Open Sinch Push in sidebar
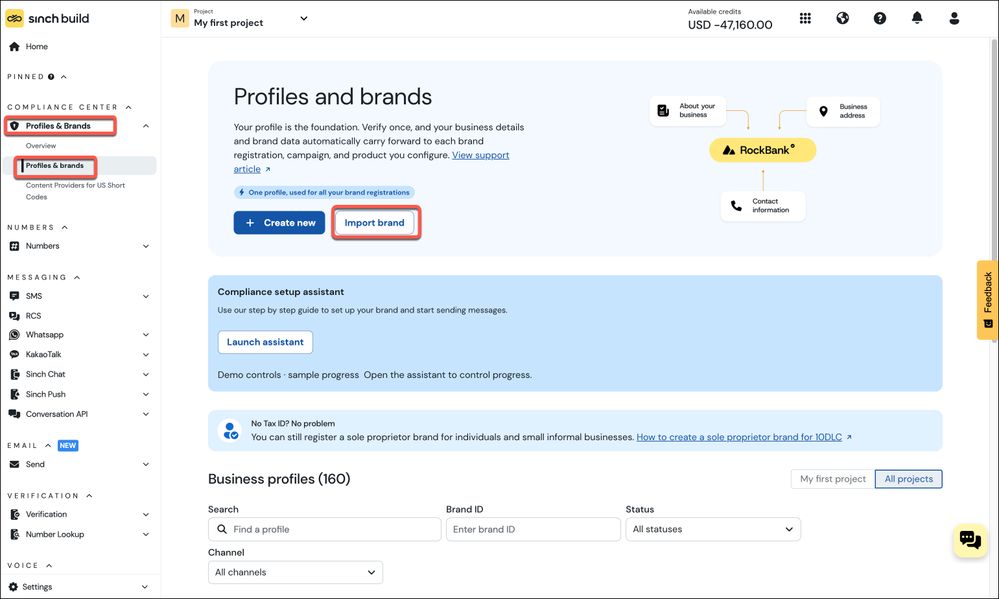This screenshot has height=599, width=999. [x=45, y=394]
